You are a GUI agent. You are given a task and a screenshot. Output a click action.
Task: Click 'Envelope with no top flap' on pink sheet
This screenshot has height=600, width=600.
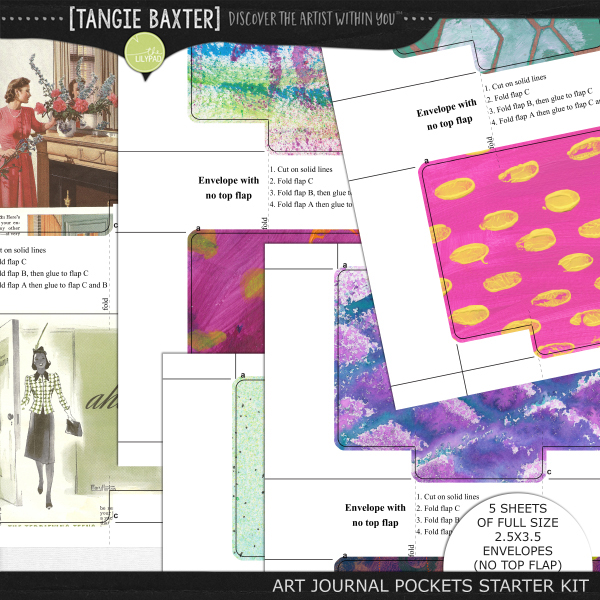coord(448,113)
